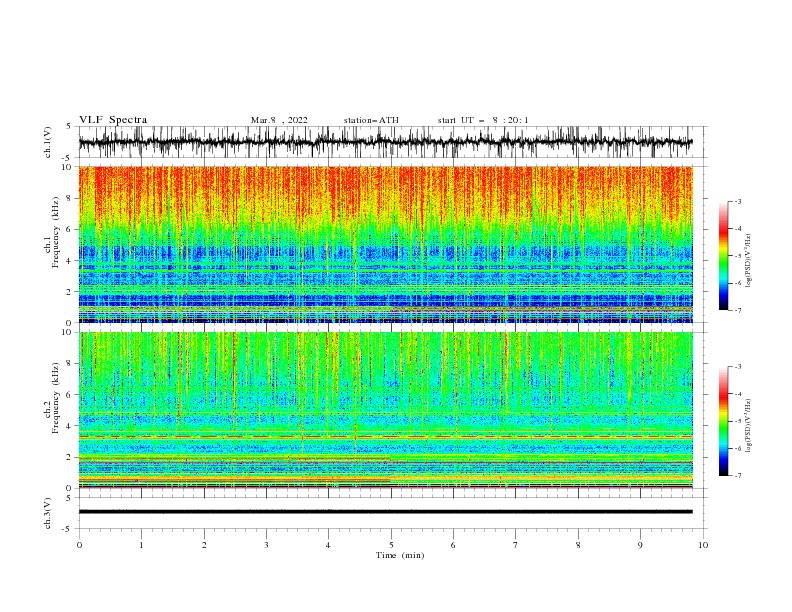Select the date text "Mar.8 , 2022"
Viewport: 792px width, 612px height.
point(279,120)
